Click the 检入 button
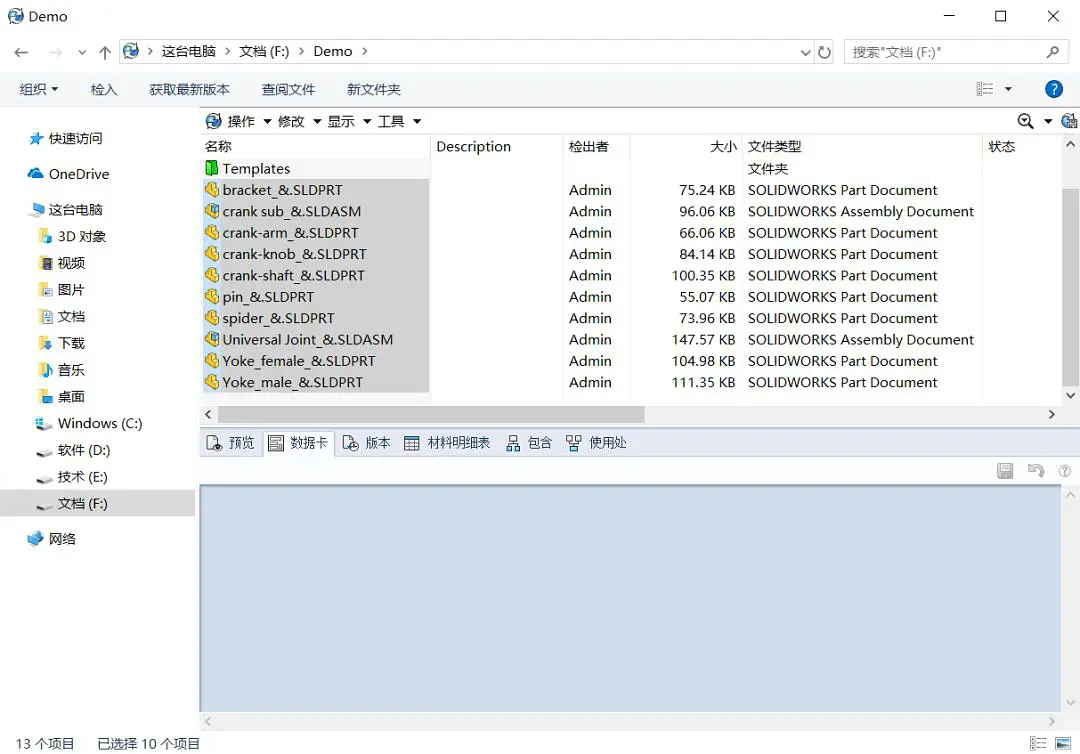The image size is (1080, 754). coord(104,89)
